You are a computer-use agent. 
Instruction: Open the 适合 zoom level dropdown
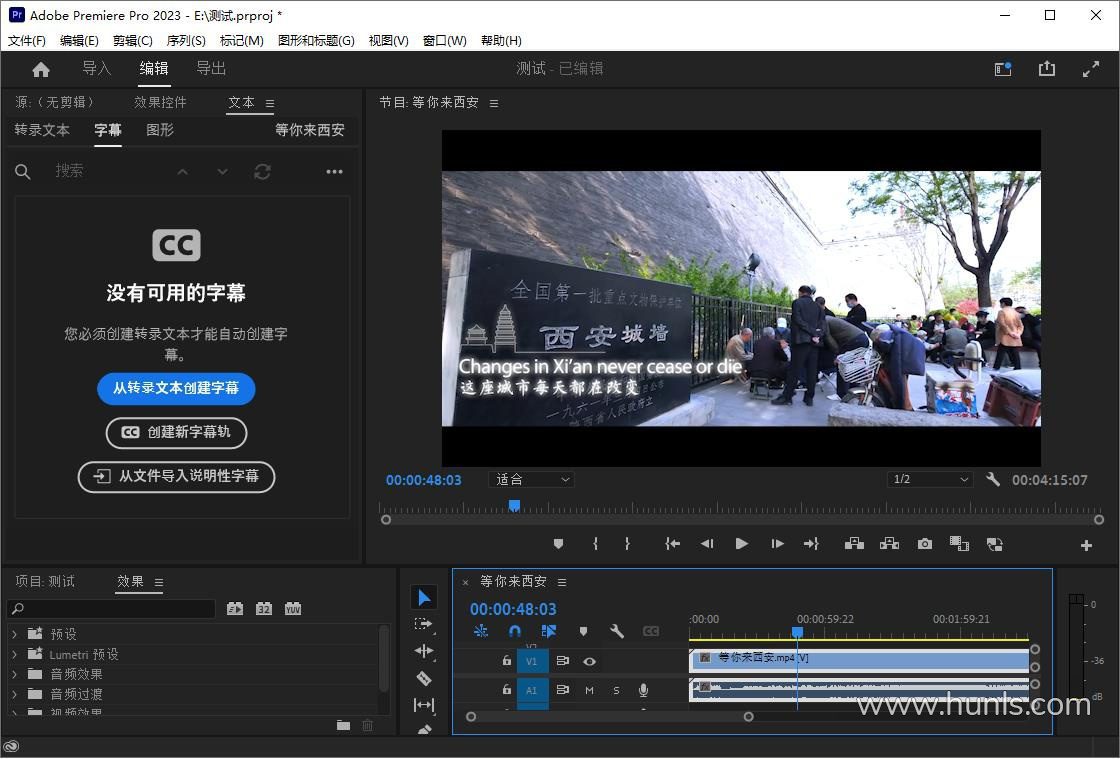[x=532, y=480]
